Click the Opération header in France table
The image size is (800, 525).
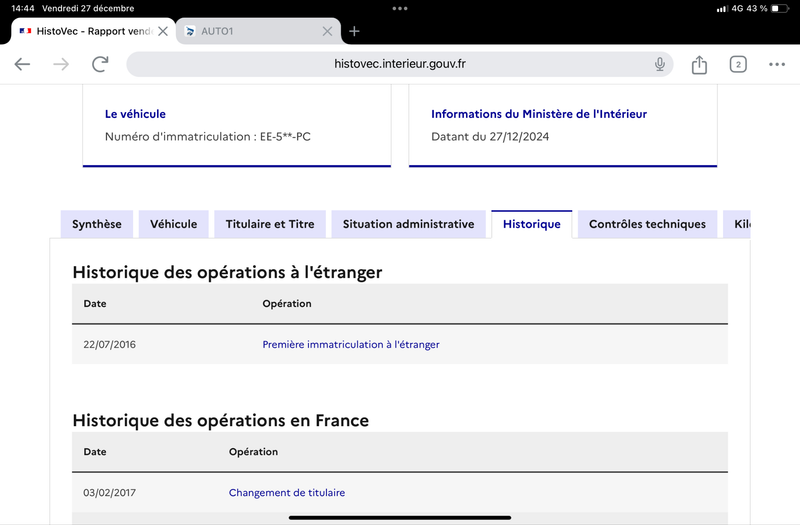(x=253, y=452)
